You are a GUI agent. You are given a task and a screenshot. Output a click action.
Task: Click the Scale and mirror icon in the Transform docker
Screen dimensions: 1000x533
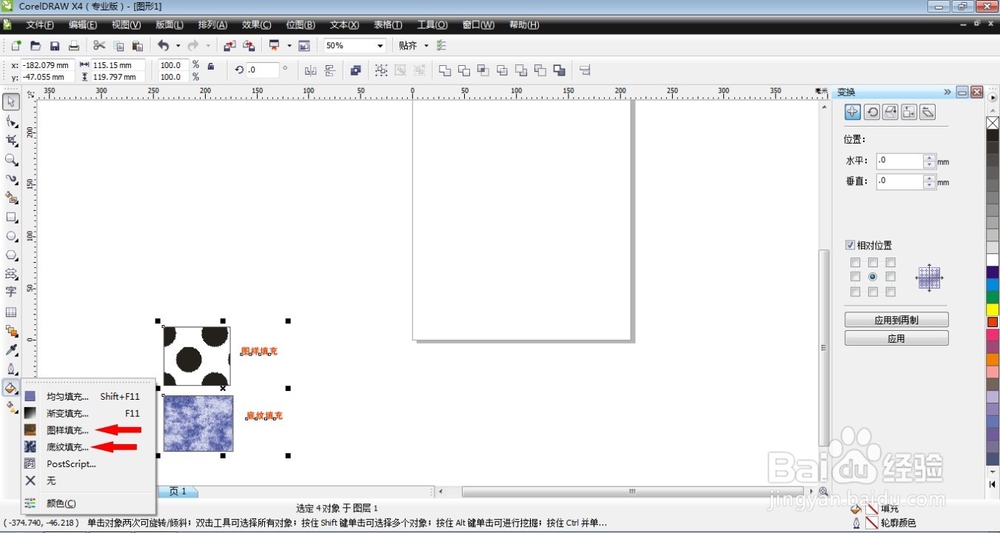pos(890,112)
